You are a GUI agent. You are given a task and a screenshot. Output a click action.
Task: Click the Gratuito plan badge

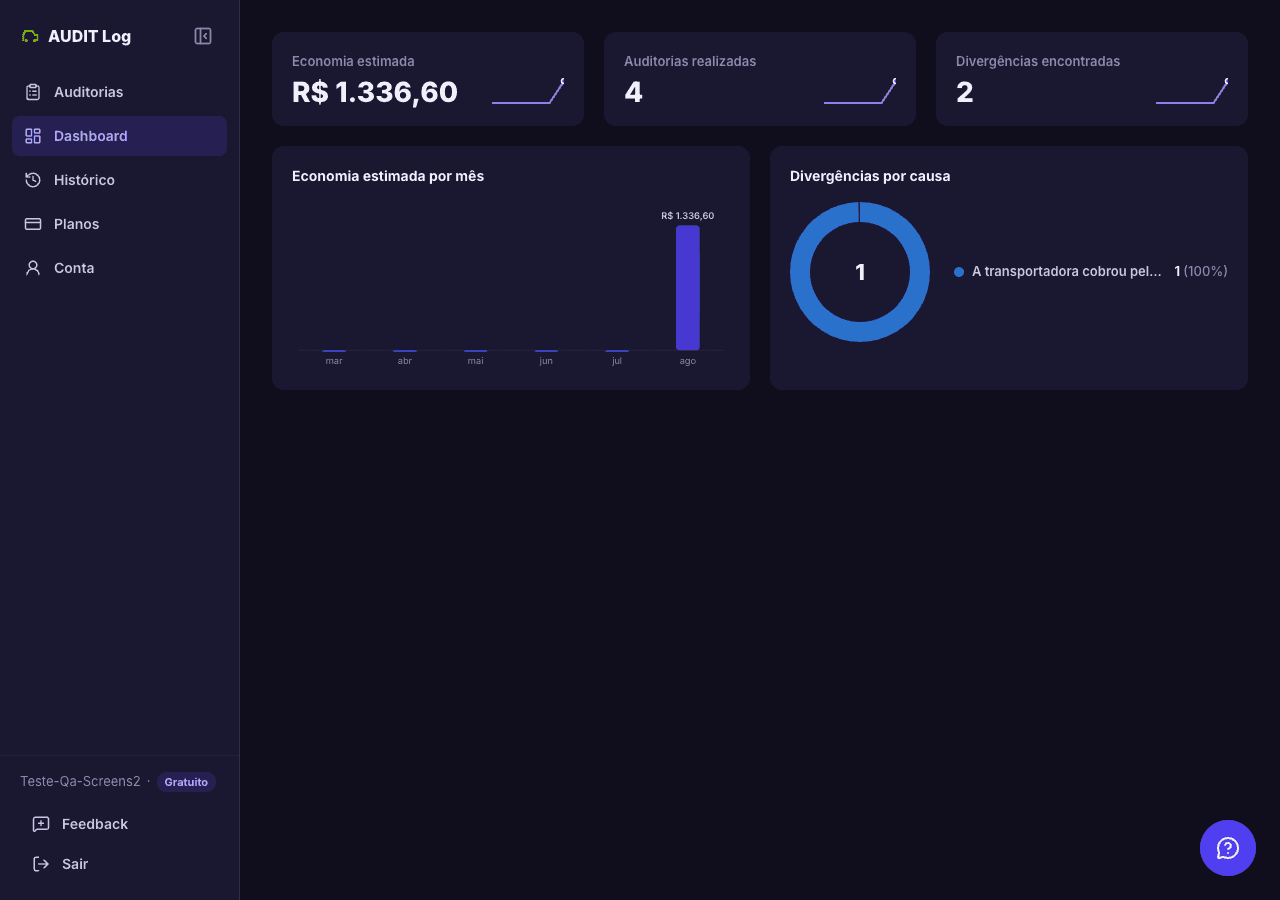(186, 782)
